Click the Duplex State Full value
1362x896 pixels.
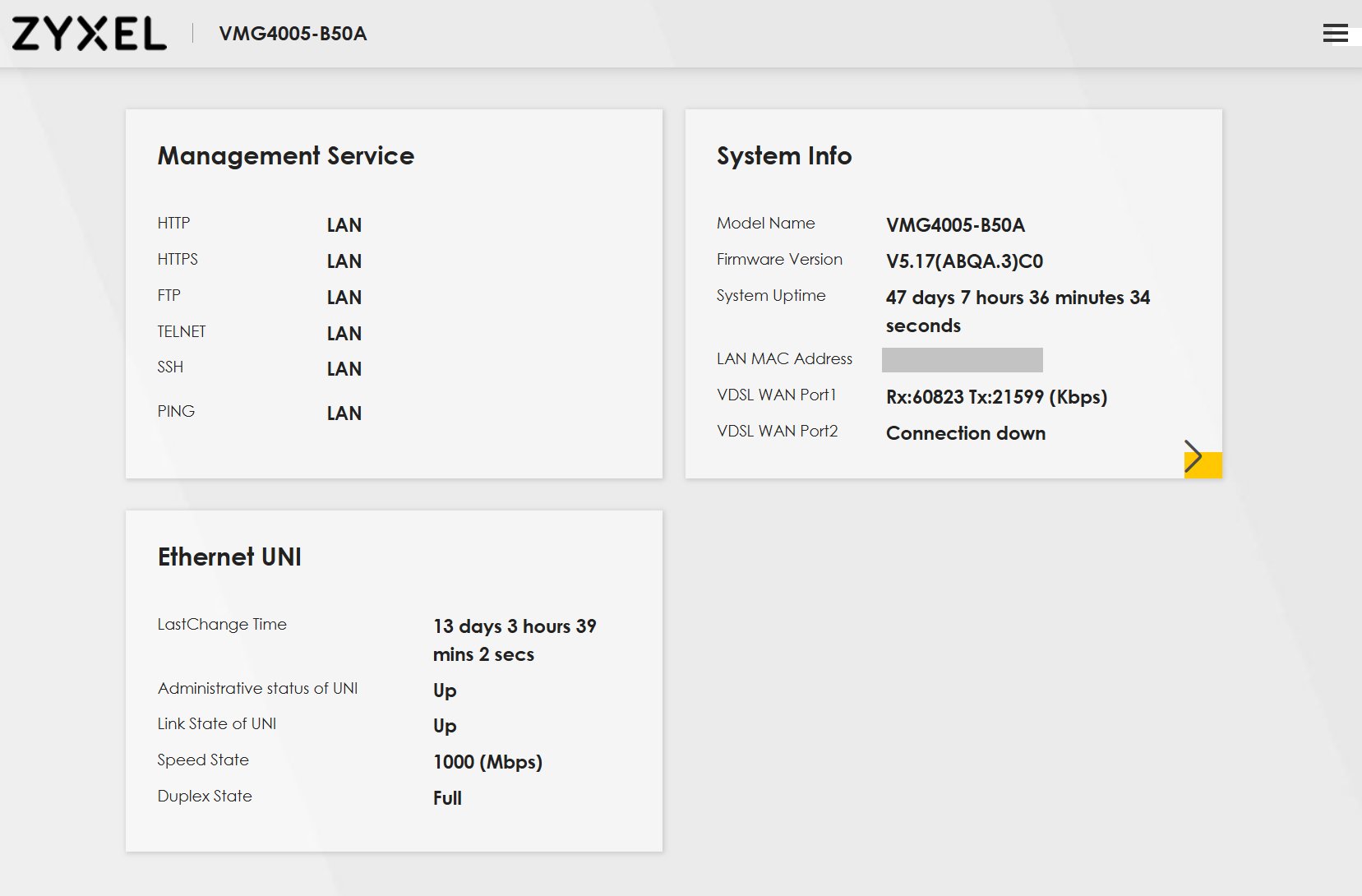(x=447, y=798)
